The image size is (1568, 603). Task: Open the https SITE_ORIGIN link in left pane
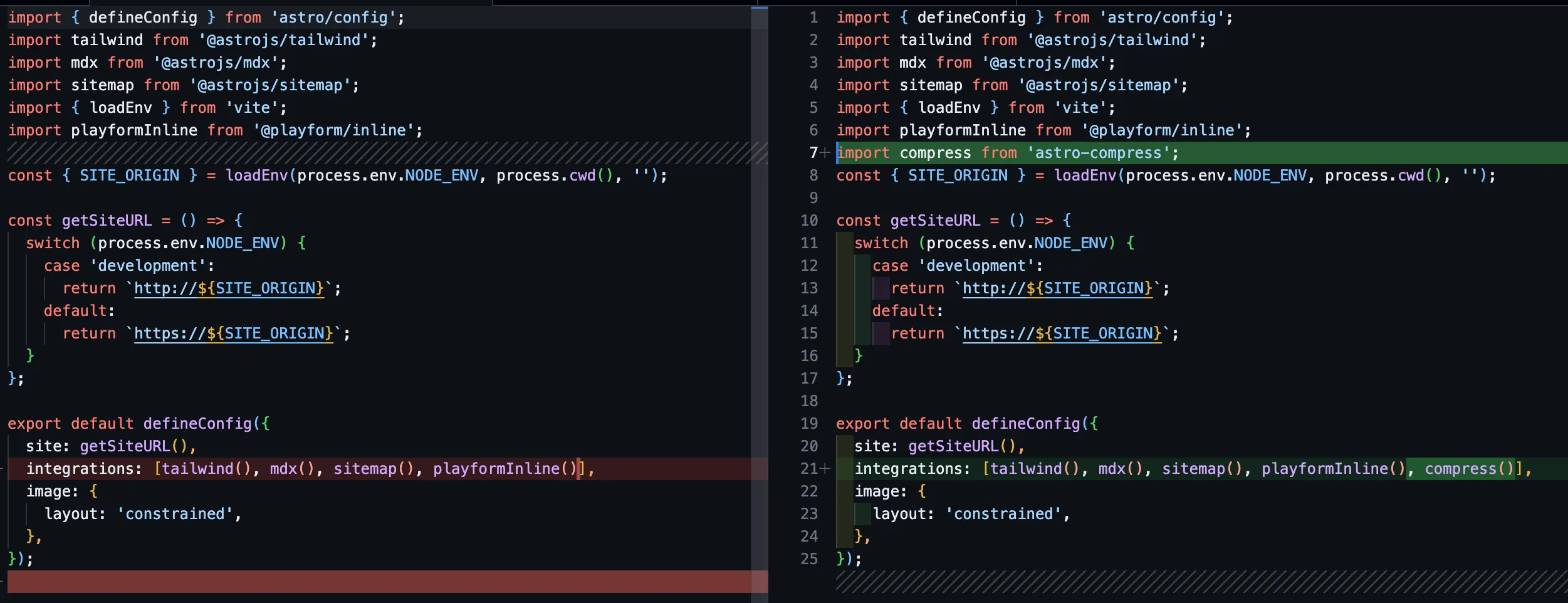click(233, 333)
